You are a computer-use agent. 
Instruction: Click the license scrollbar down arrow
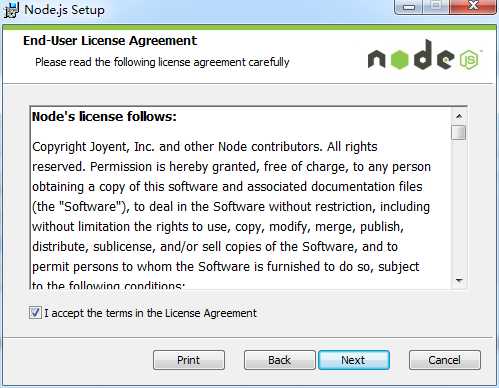pos(459,281)
